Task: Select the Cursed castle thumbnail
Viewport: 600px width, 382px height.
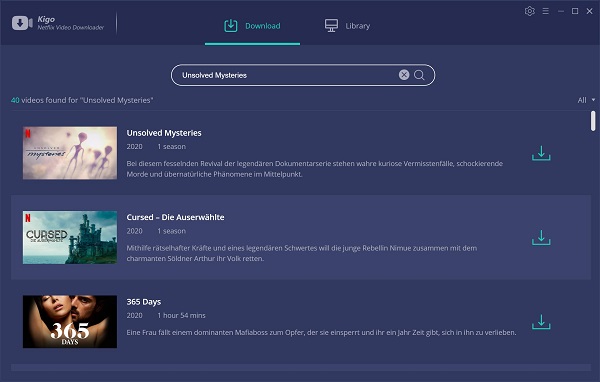Action: (x=70, y=237)
